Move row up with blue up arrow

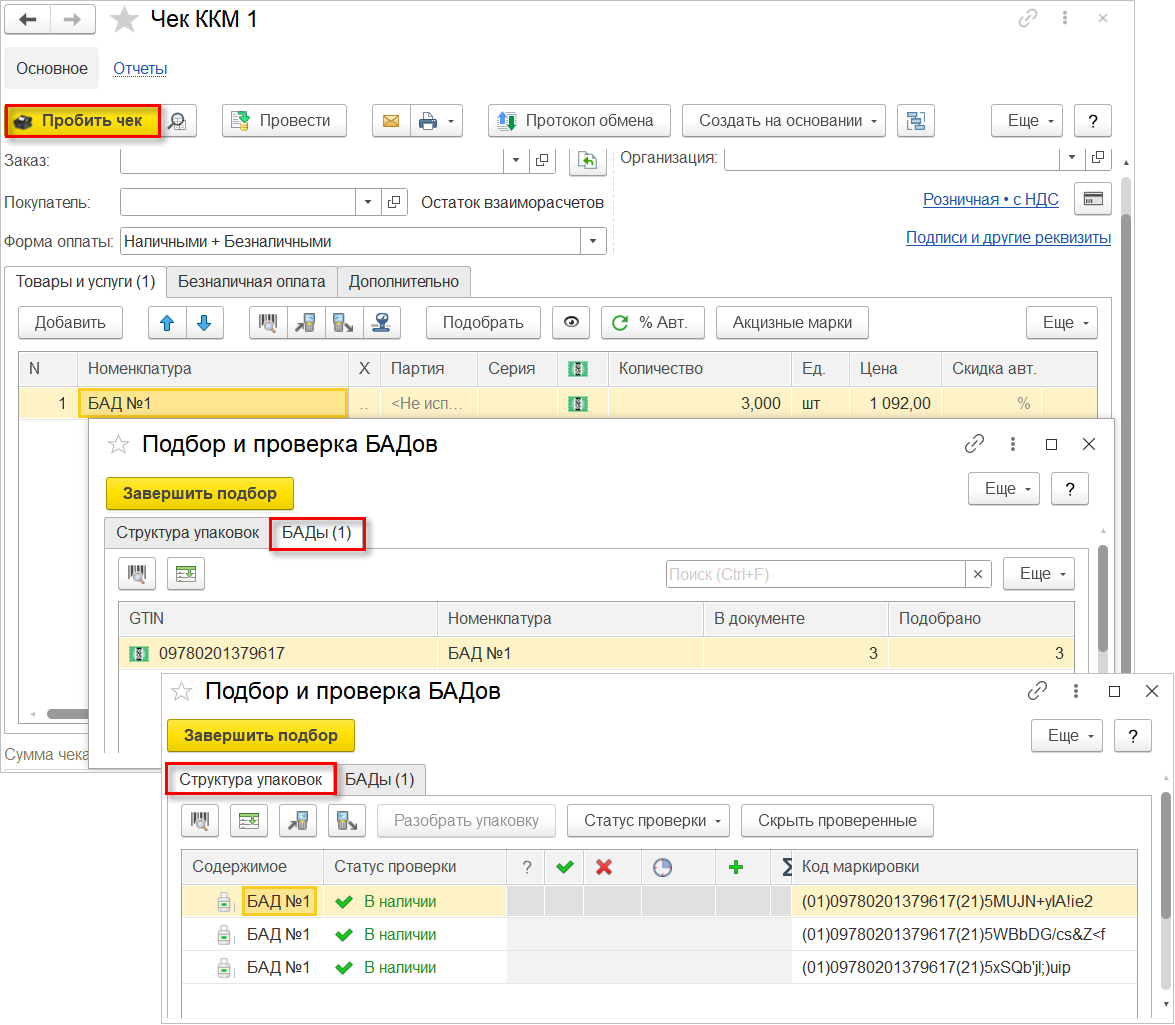(x=167, y=323)
